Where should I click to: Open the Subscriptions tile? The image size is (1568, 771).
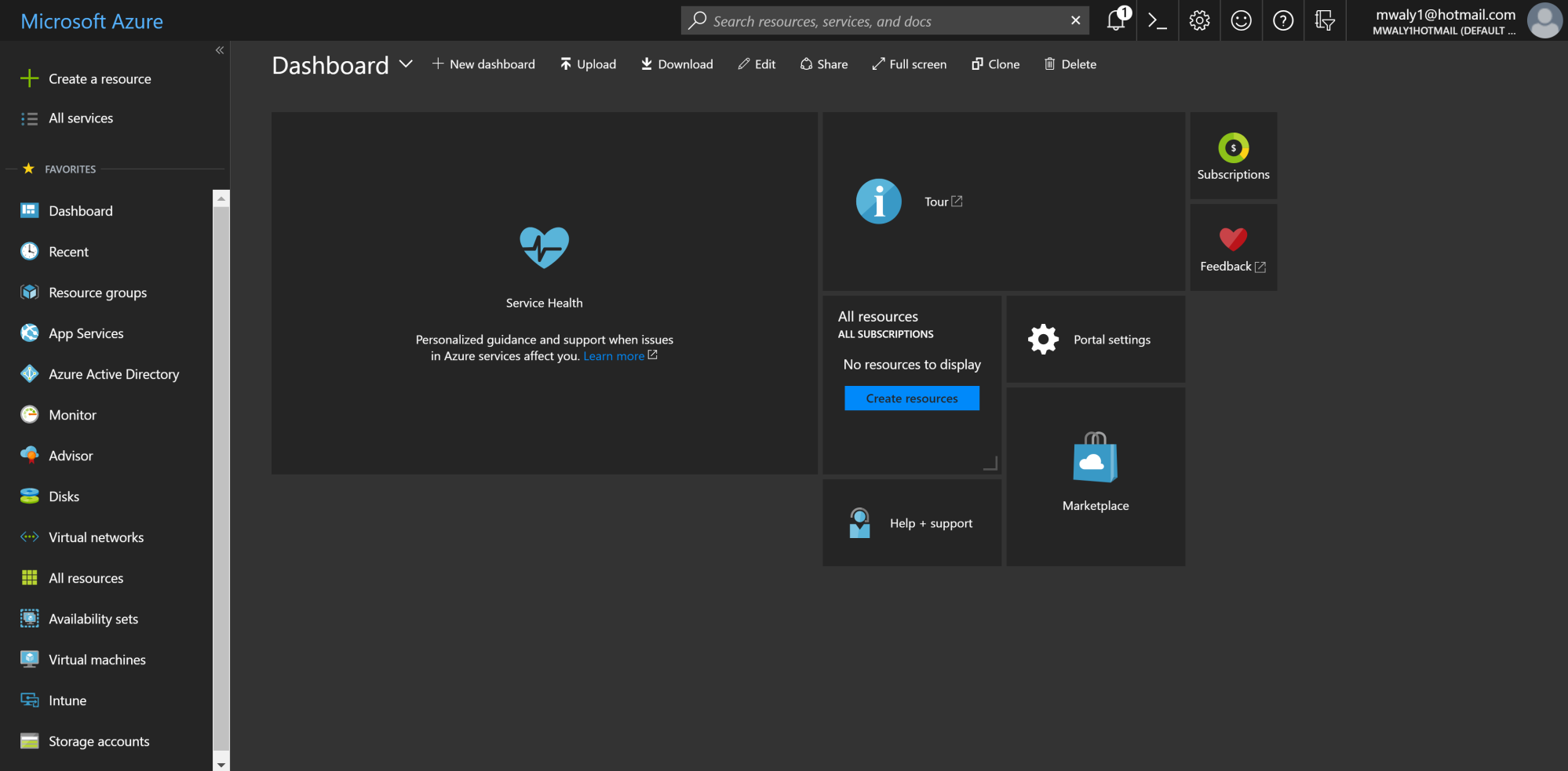point(1233,155)
